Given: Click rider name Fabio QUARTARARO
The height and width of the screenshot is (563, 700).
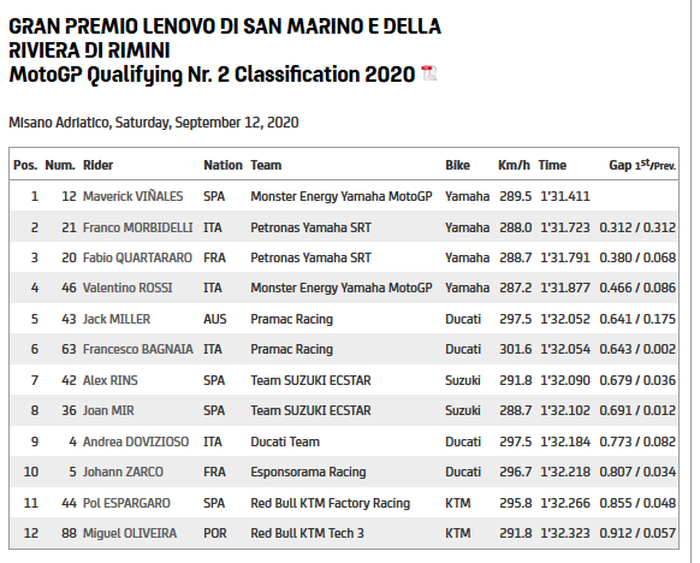Looking at the screenshot, I should tap(137, 258).
